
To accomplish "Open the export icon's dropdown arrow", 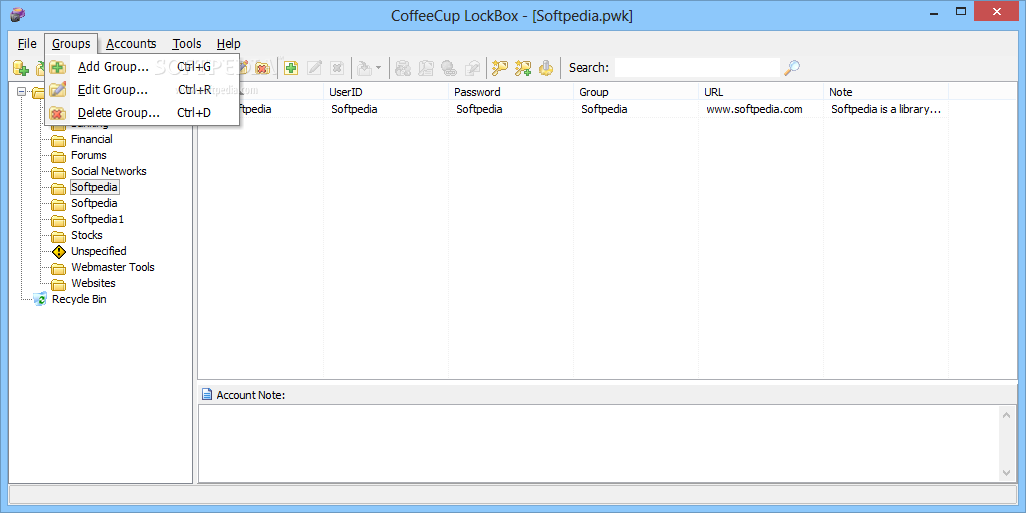I will click(378, 67).
